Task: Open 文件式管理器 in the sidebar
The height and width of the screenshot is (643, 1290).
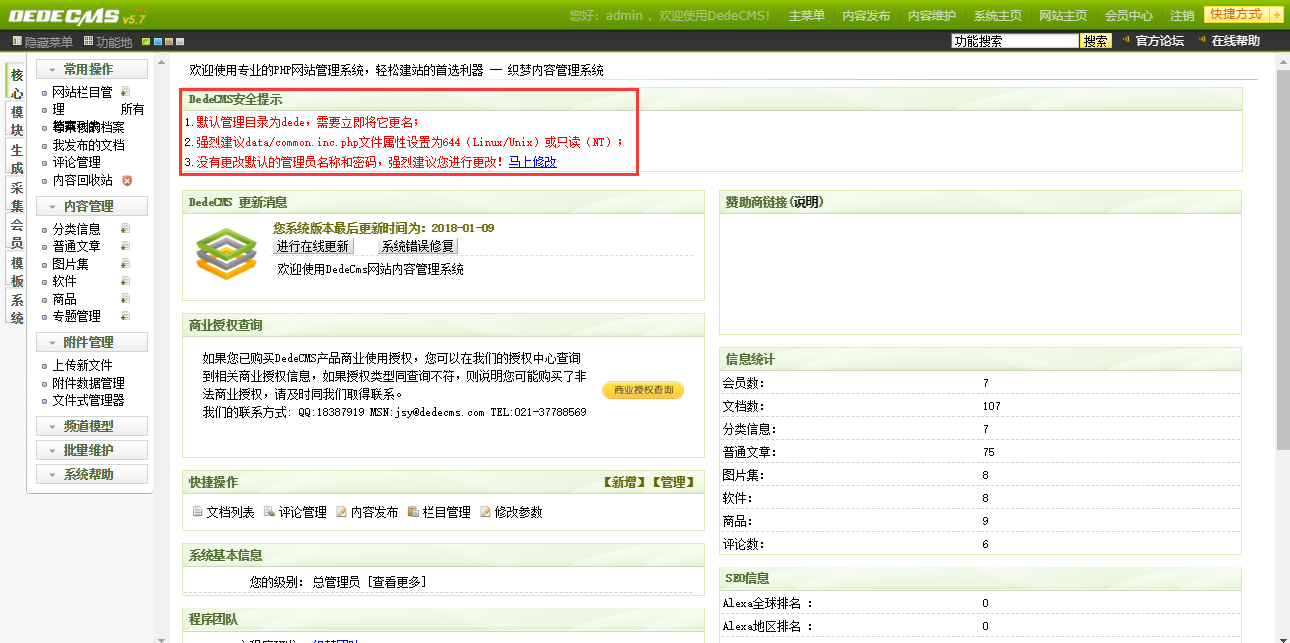Action: (x=89, y=400)
